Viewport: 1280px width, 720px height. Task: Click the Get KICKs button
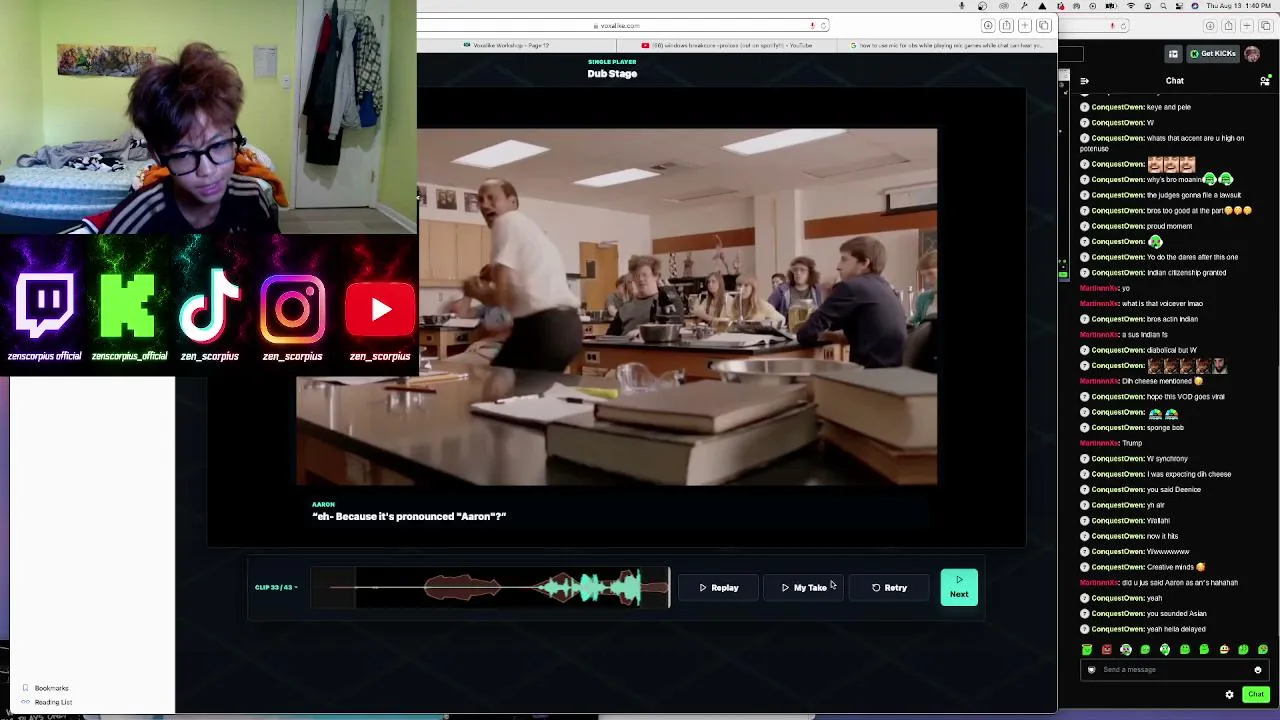(1213, 54)
